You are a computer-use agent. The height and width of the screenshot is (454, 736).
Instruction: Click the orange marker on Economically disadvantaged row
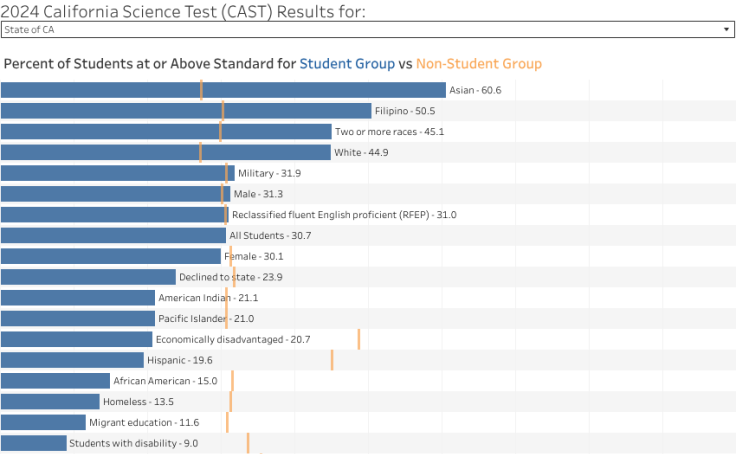click(x=358, y=339)
